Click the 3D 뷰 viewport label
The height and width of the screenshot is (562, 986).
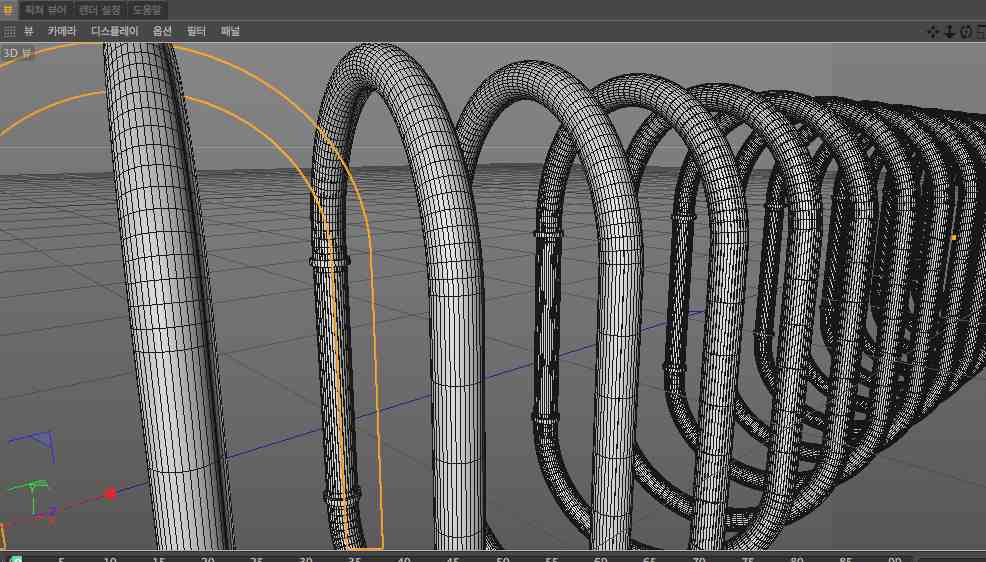coord(17,53)
